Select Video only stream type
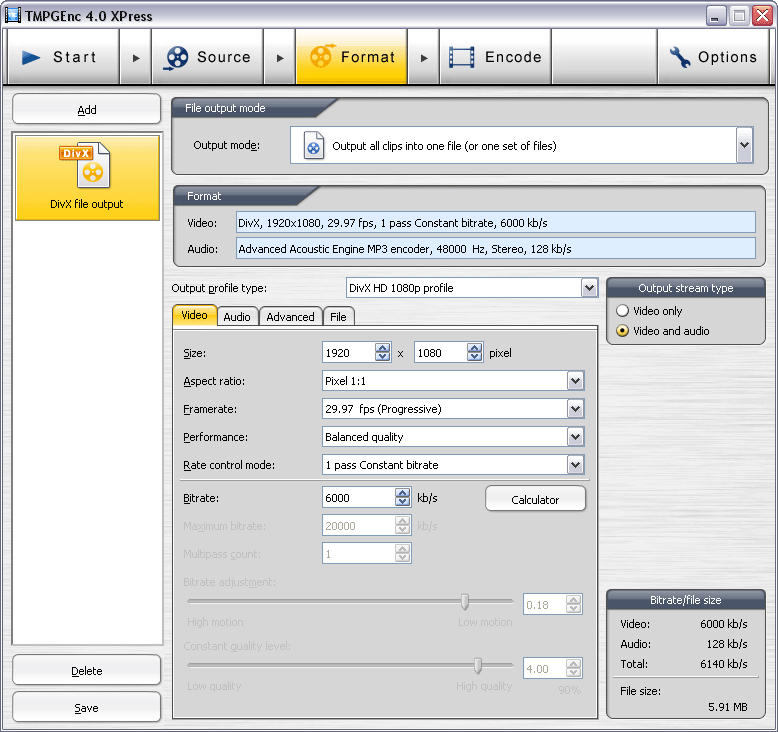Image resolution: width=778 pixels, height=732 pixels. point(623,311)
